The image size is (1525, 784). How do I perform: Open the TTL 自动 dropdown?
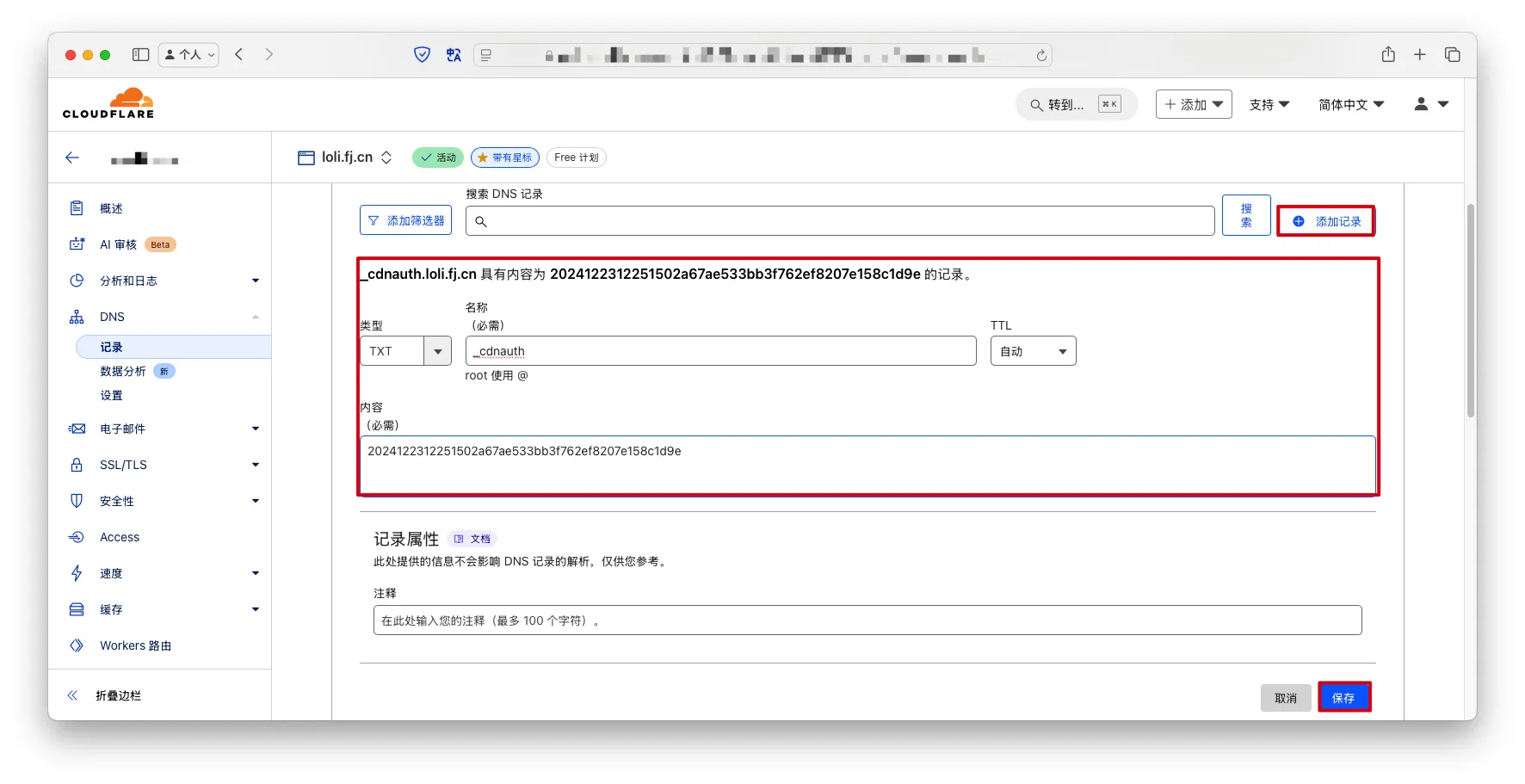pos(1033,351)
